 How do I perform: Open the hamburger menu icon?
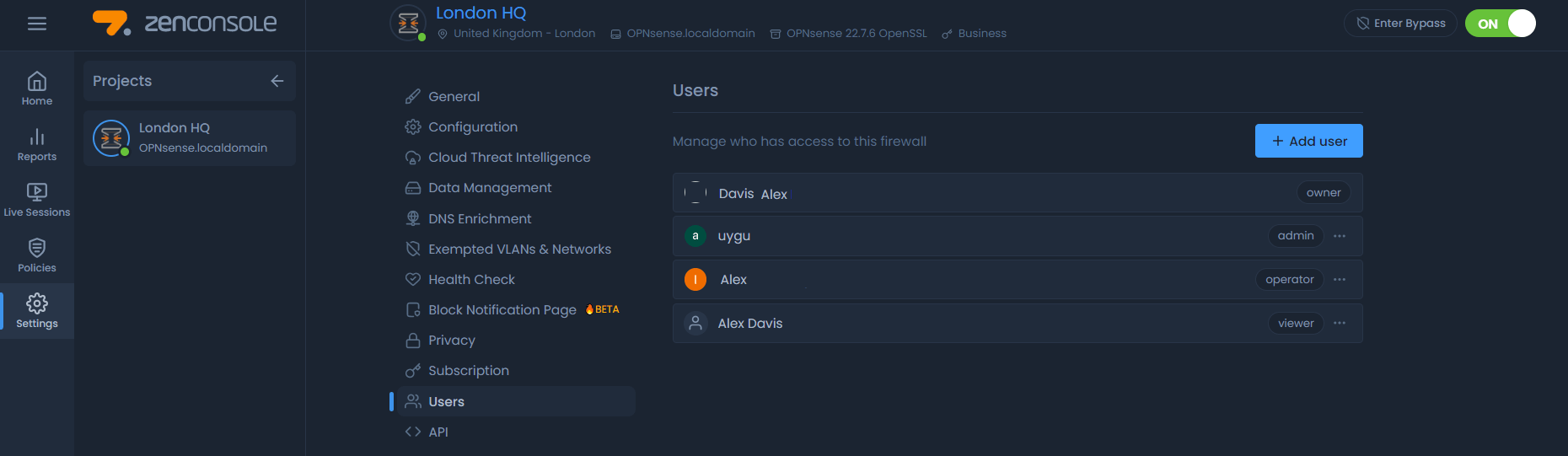click(x=37, y=24)
